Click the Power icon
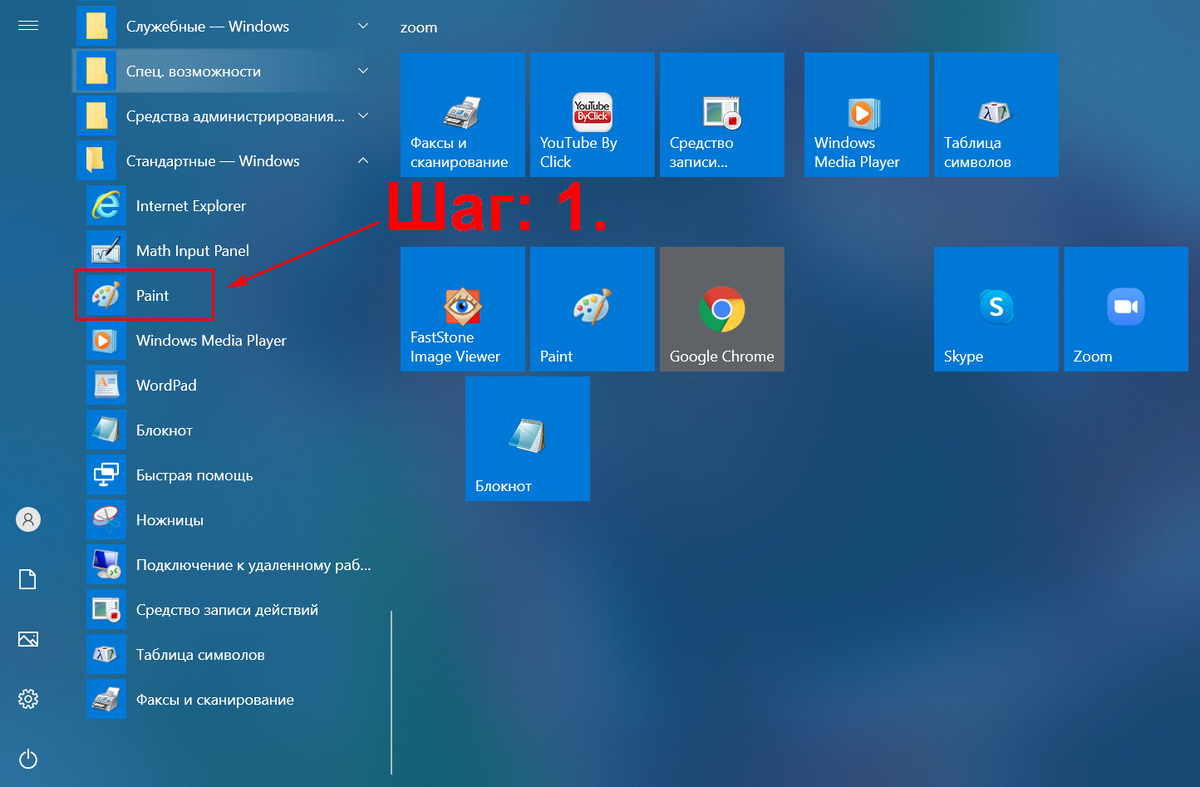The width and height of the screenshot is (1200, 787). coord(28,759)
